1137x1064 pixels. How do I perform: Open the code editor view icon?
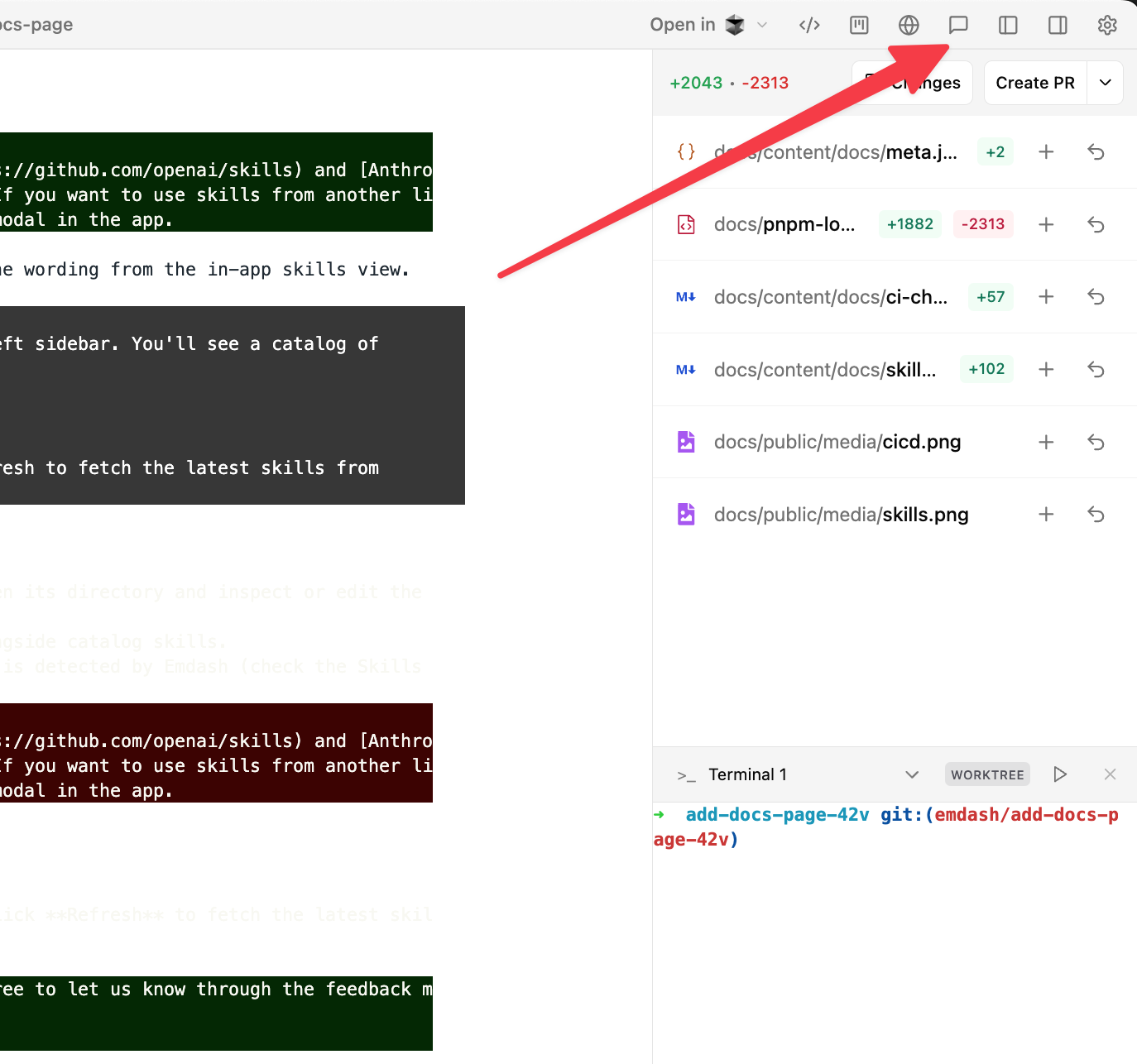click(x=809, y=25)
